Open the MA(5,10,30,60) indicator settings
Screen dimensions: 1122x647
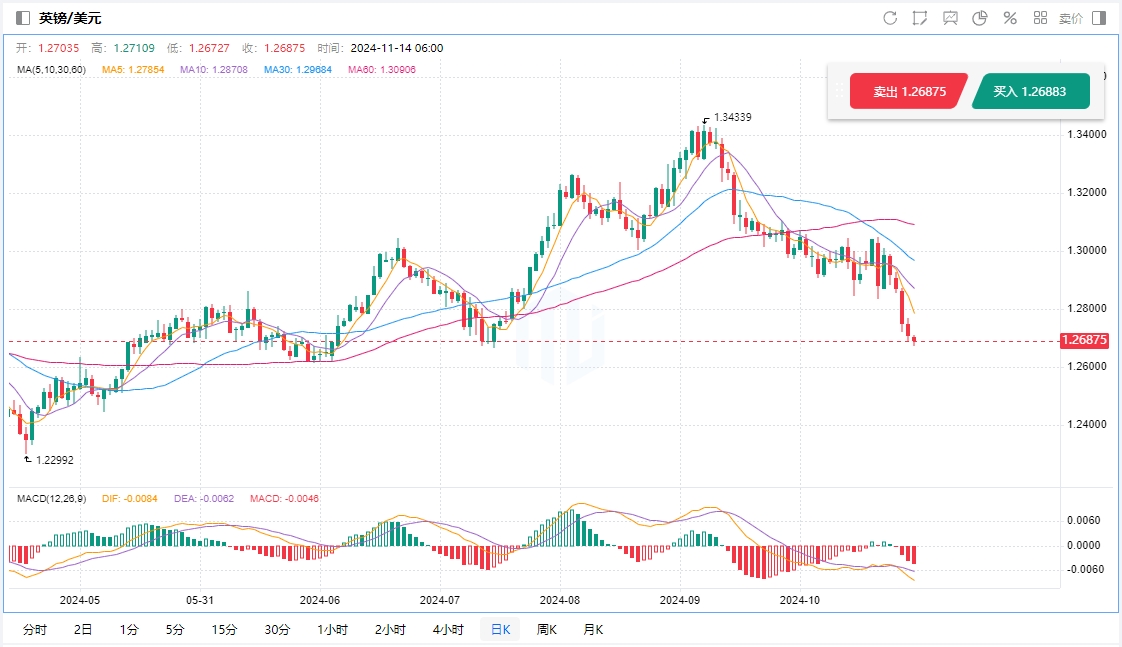pos(52,70)
